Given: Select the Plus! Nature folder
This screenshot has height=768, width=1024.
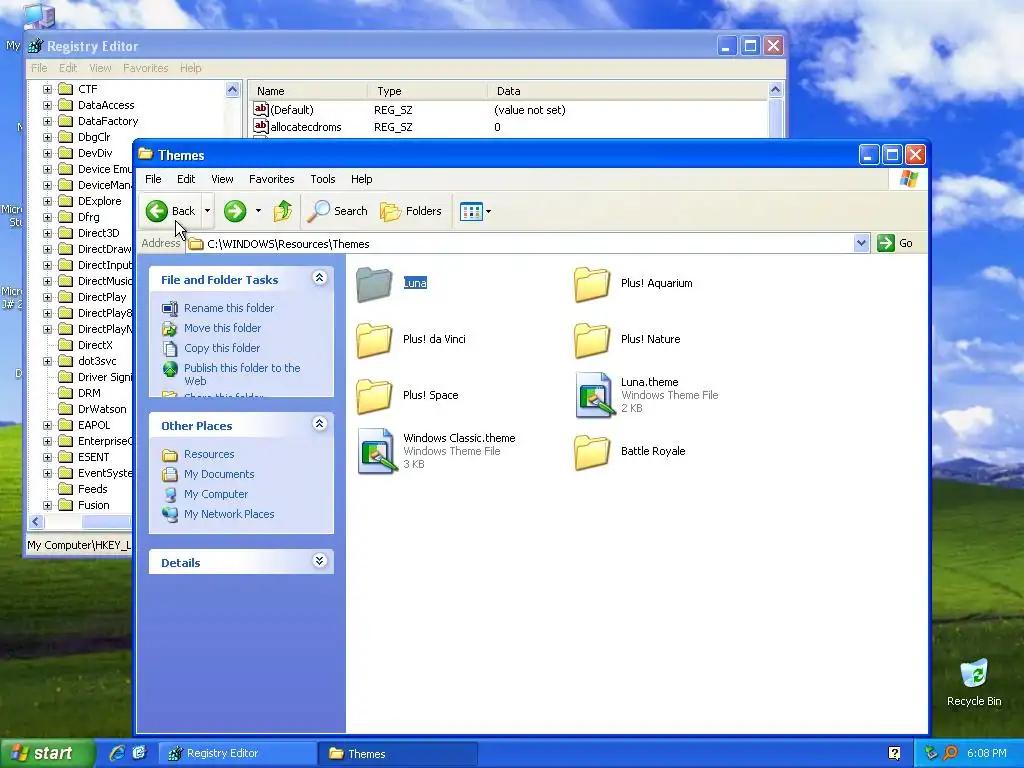Looking at the screenshot, I should [592, 340].
